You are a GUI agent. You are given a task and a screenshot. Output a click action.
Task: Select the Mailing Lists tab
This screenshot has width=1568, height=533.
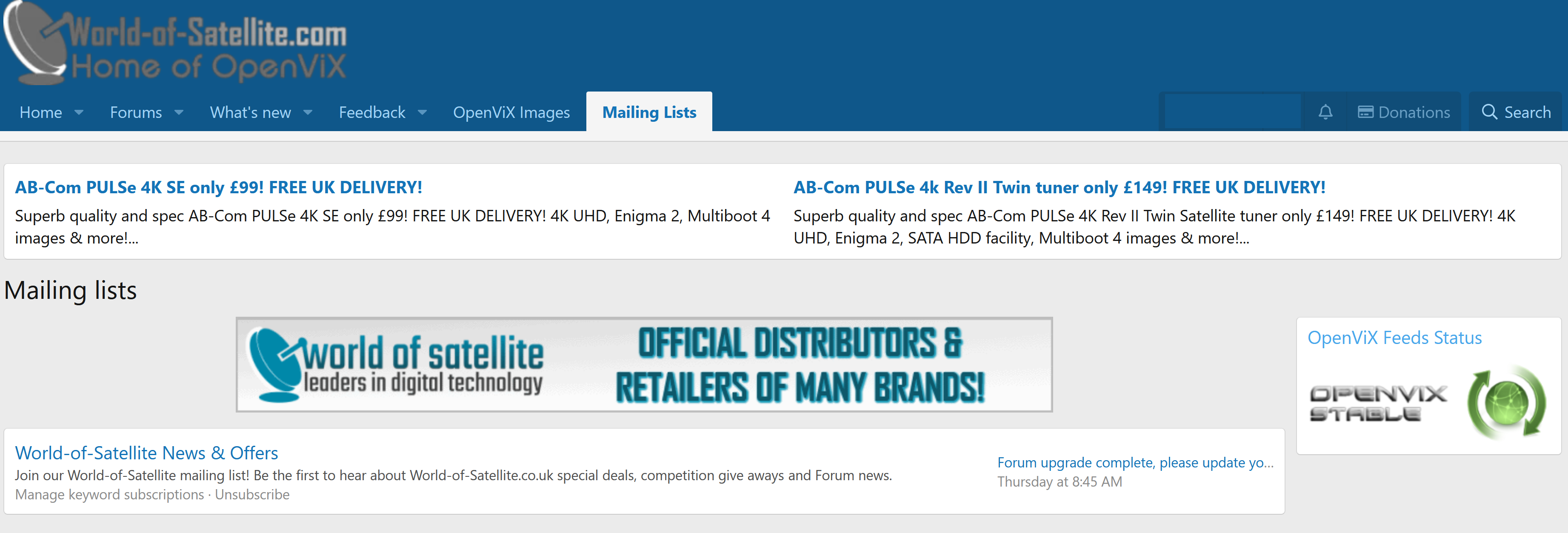[x=649, y=112]
